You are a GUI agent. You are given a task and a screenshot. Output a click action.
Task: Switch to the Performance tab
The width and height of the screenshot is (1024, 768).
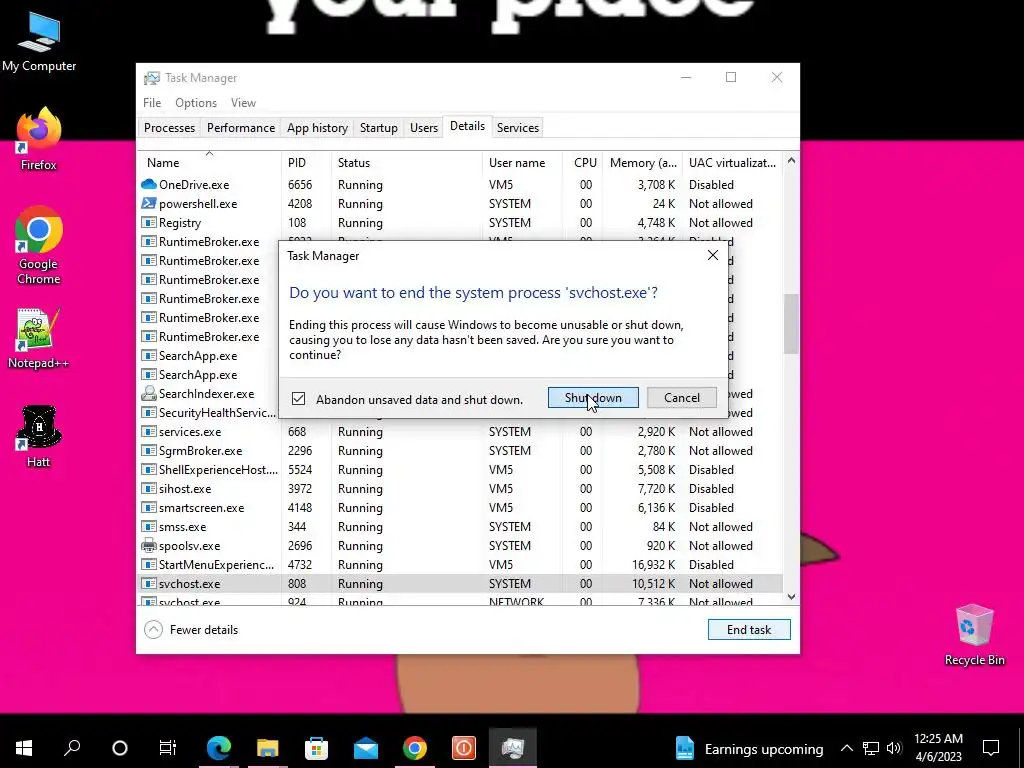point(241,128)
